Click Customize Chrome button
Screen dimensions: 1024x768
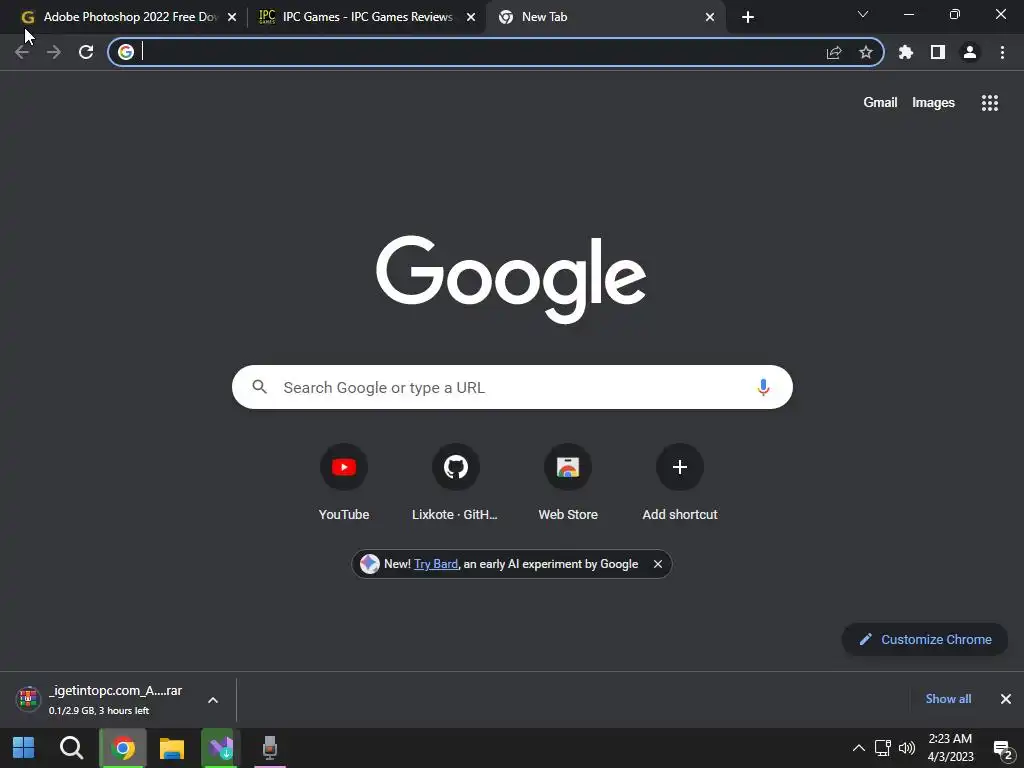tap(925, 639)
